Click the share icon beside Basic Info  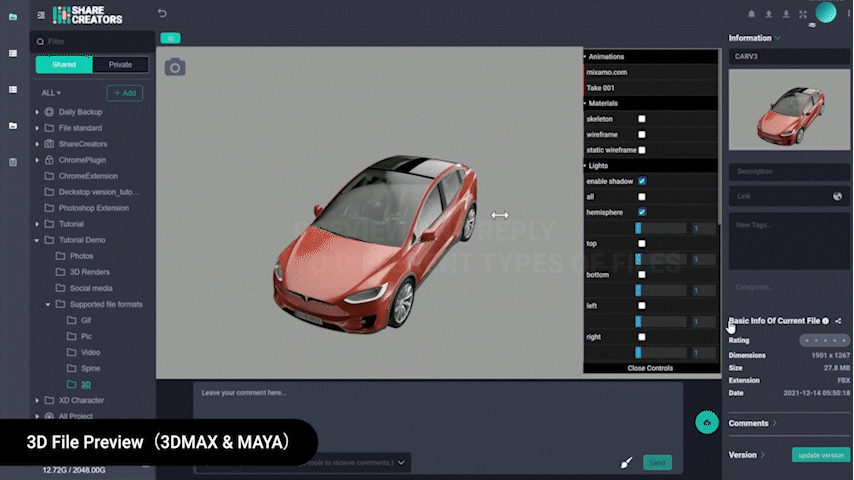pos(838,321)
